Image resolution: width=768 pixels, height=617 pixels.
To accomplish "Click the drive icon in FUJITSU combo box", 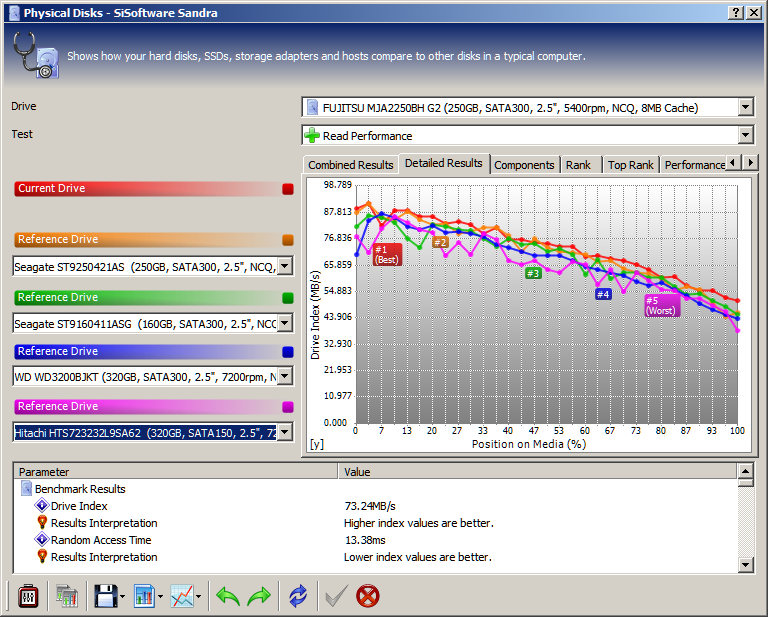I will pos(312,107).
